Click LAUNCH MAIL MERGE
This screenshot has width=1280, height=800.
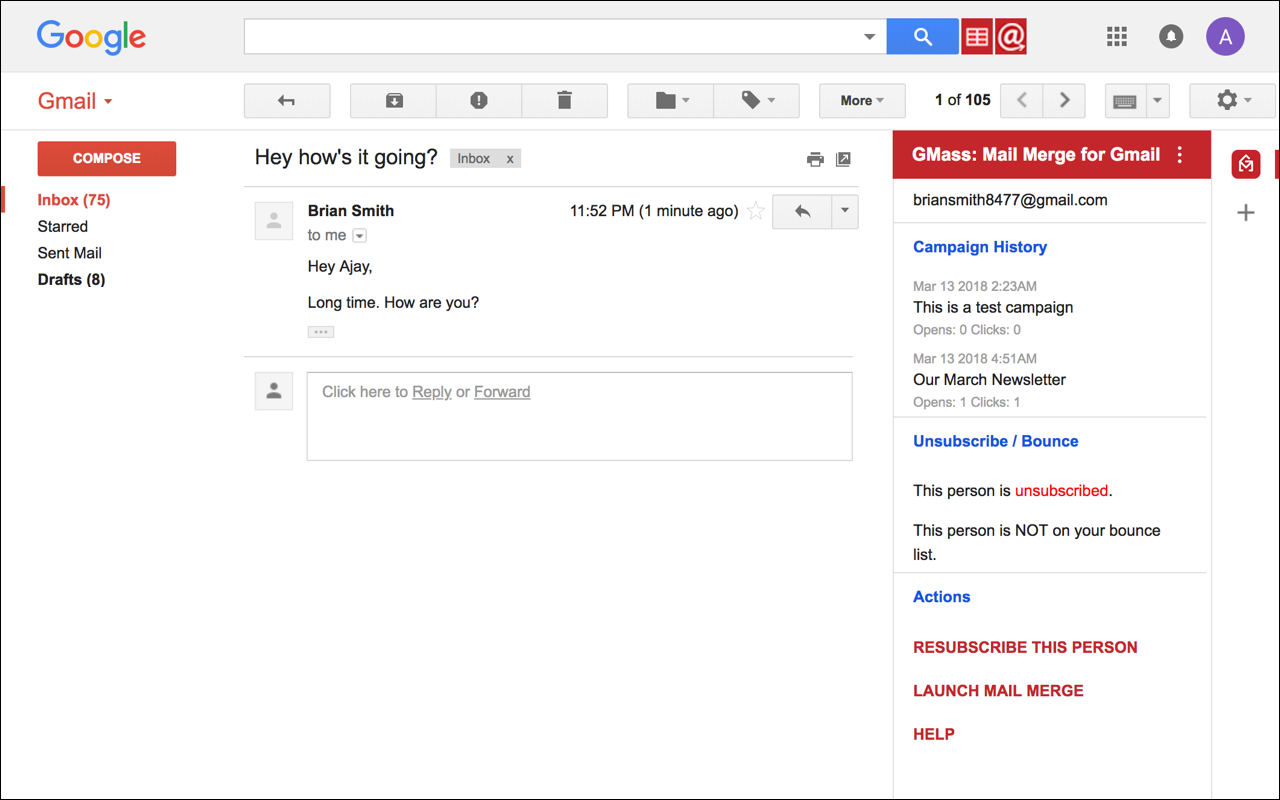click(998, 690)
